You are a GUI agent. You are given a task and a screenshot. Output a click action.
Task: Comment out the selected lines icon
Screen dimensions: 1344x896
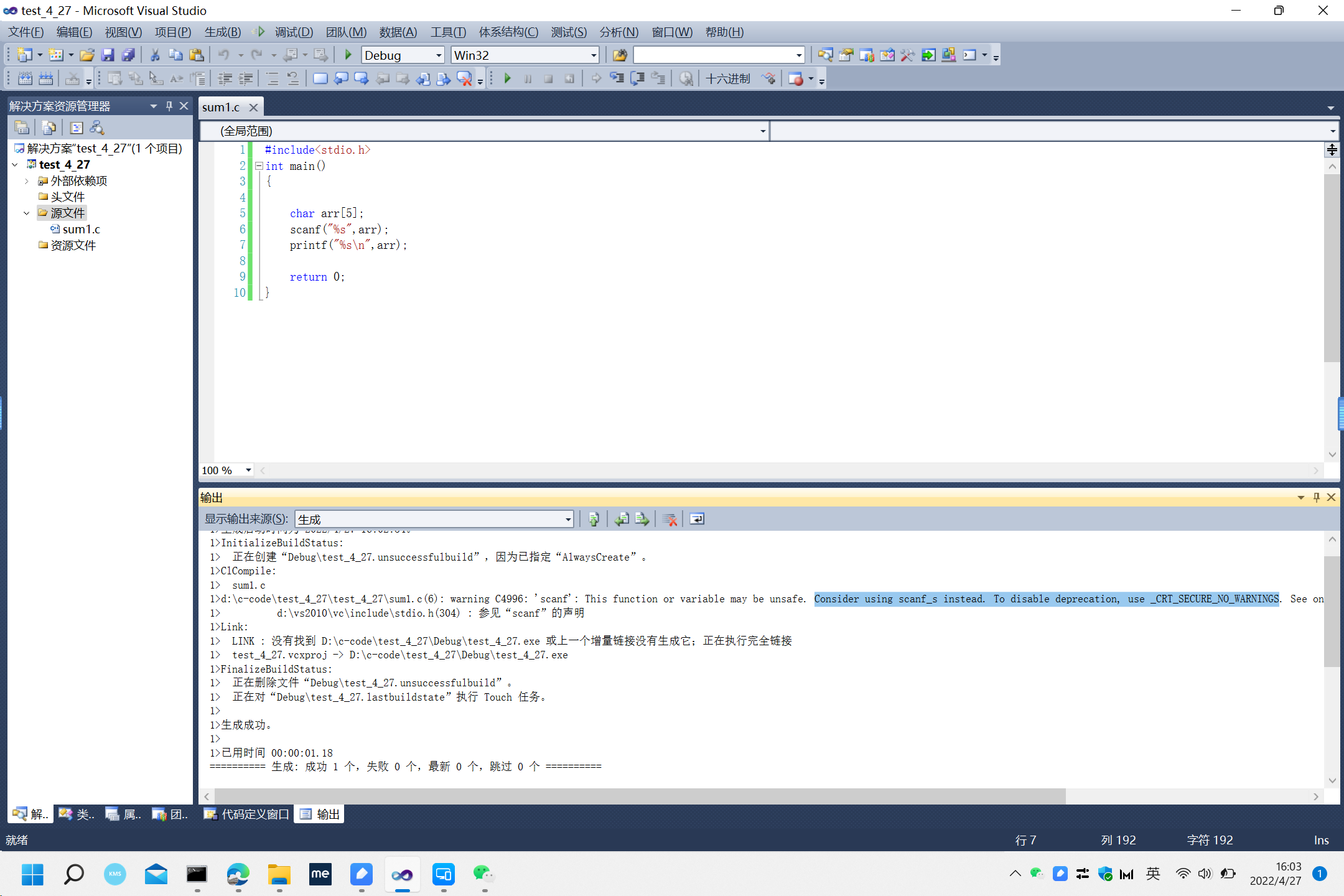click(x=273, y=79)
